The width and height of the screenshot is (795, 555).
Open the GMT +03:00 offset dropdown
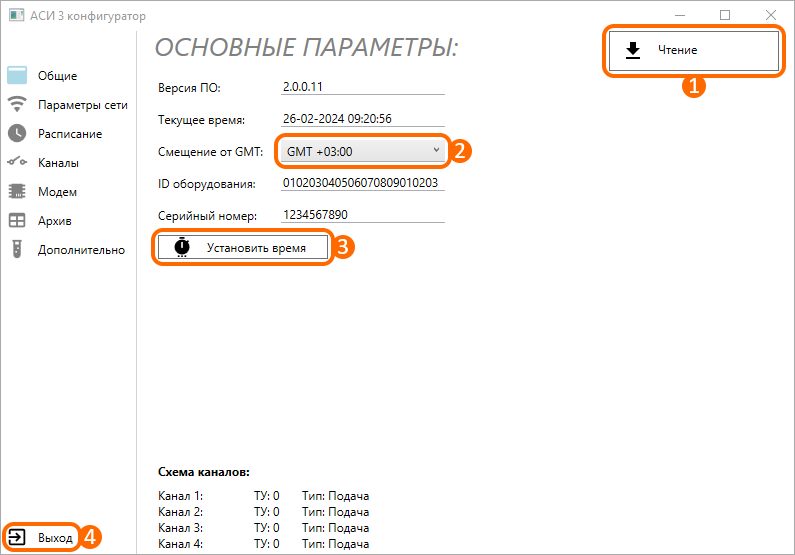363,152
